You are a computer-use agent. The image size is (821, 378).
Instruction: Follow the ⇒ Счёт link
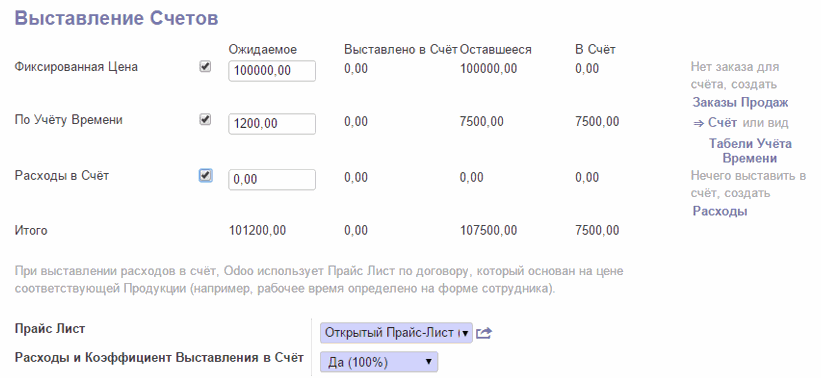tap(715, 123)
